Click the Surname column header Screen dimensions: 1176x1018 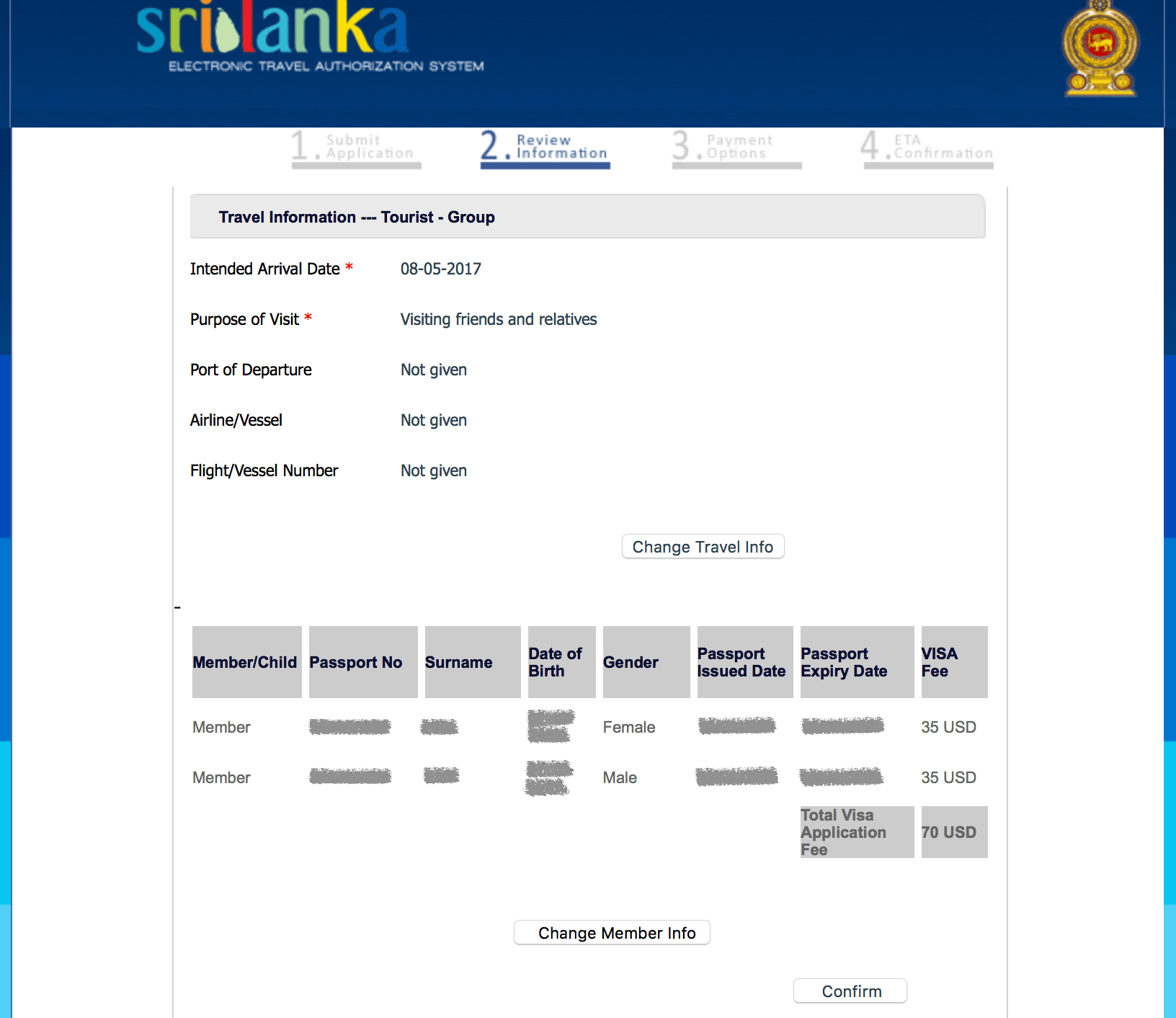[473, 662]
